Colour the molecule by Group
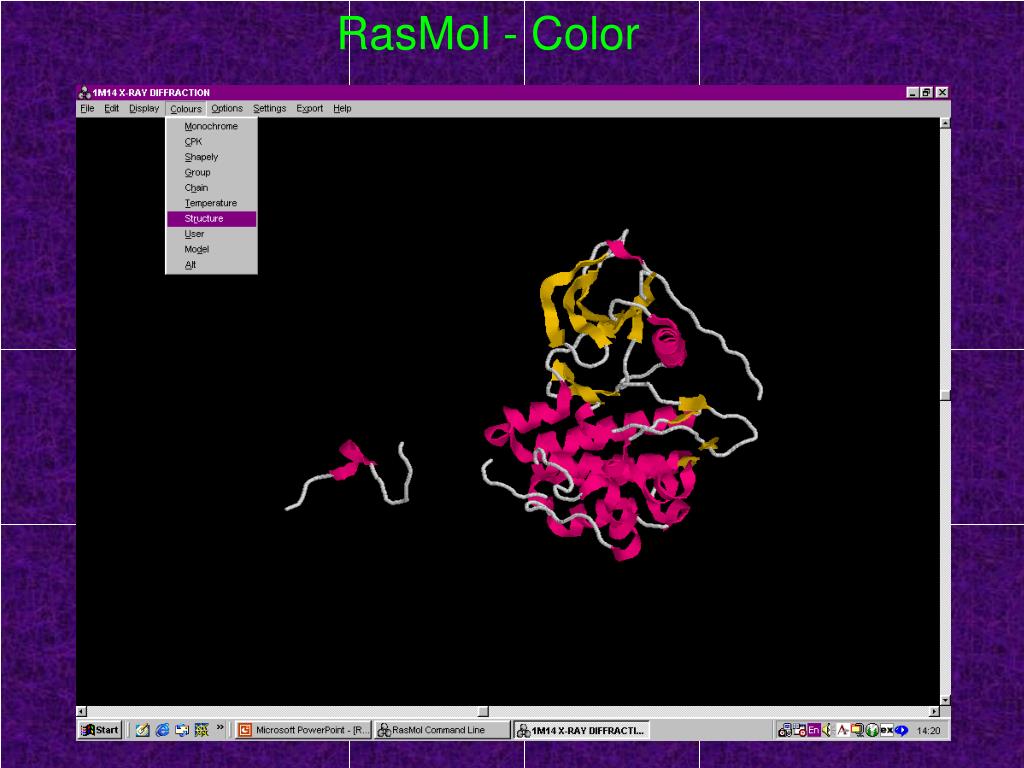Image resolution: width=1024 pixels, height=768 pixels. pyautogui.click(x=211, y=172)
